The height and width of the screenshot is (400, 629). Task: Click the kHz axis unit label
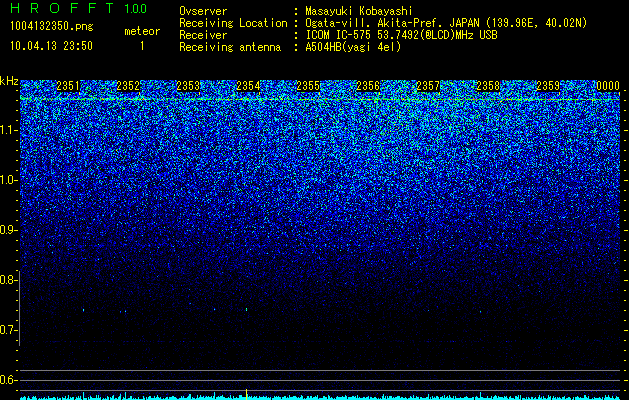pos(9,81)
